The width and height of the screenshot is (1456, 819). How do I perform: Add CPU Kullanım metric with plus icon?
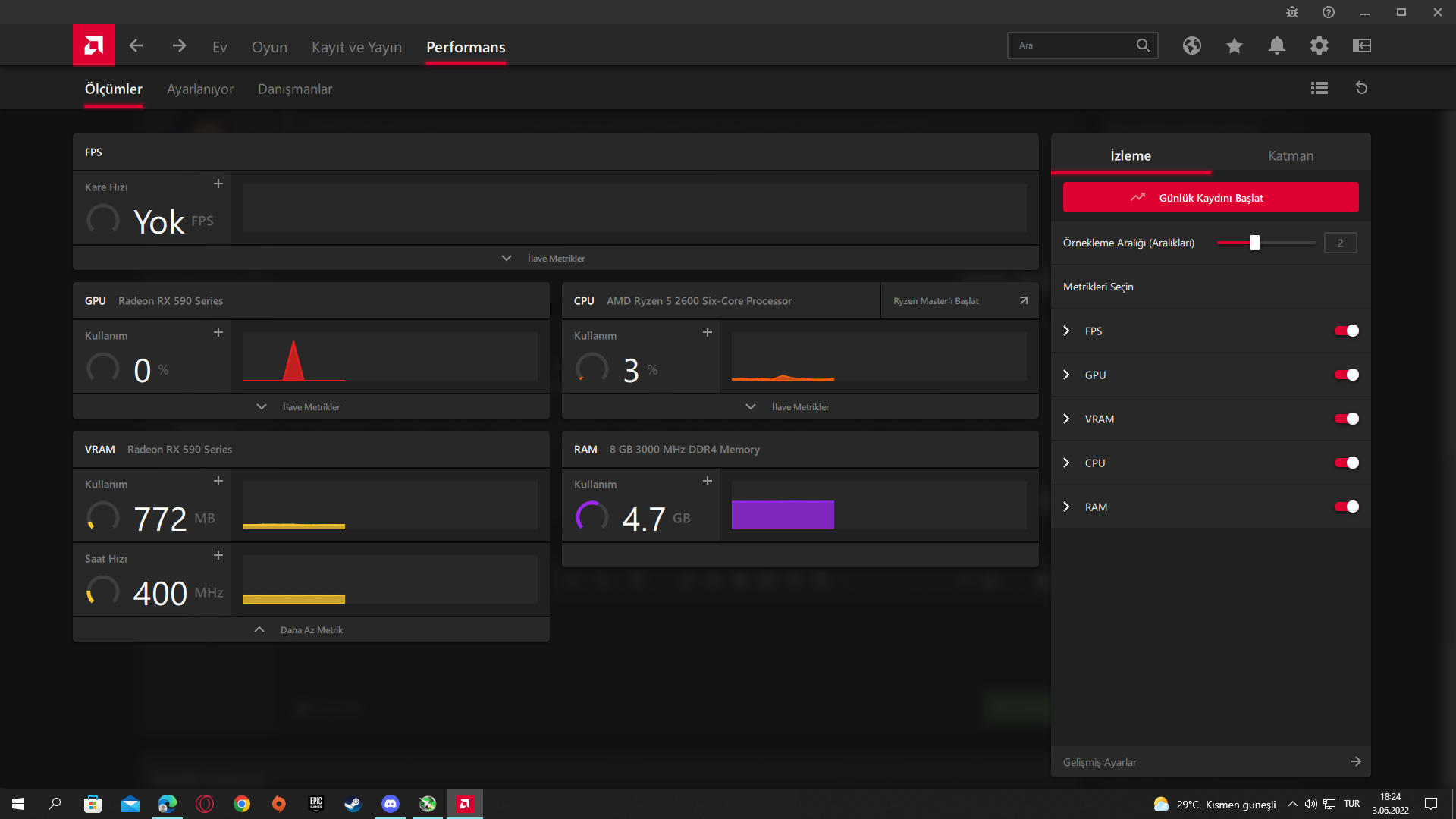coord(707,332)
